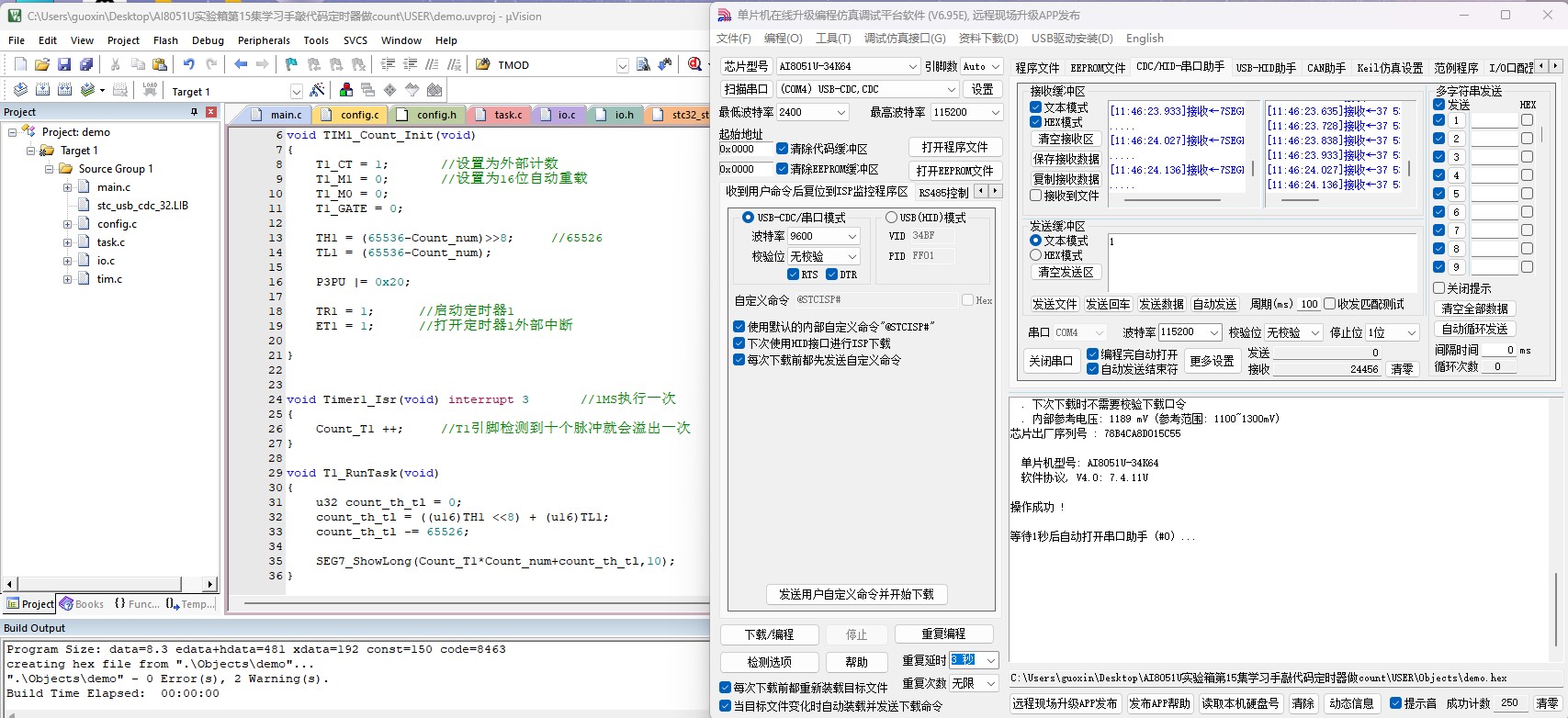Click the Manage Project Items colored blocks icon

[x=346, y=90]
